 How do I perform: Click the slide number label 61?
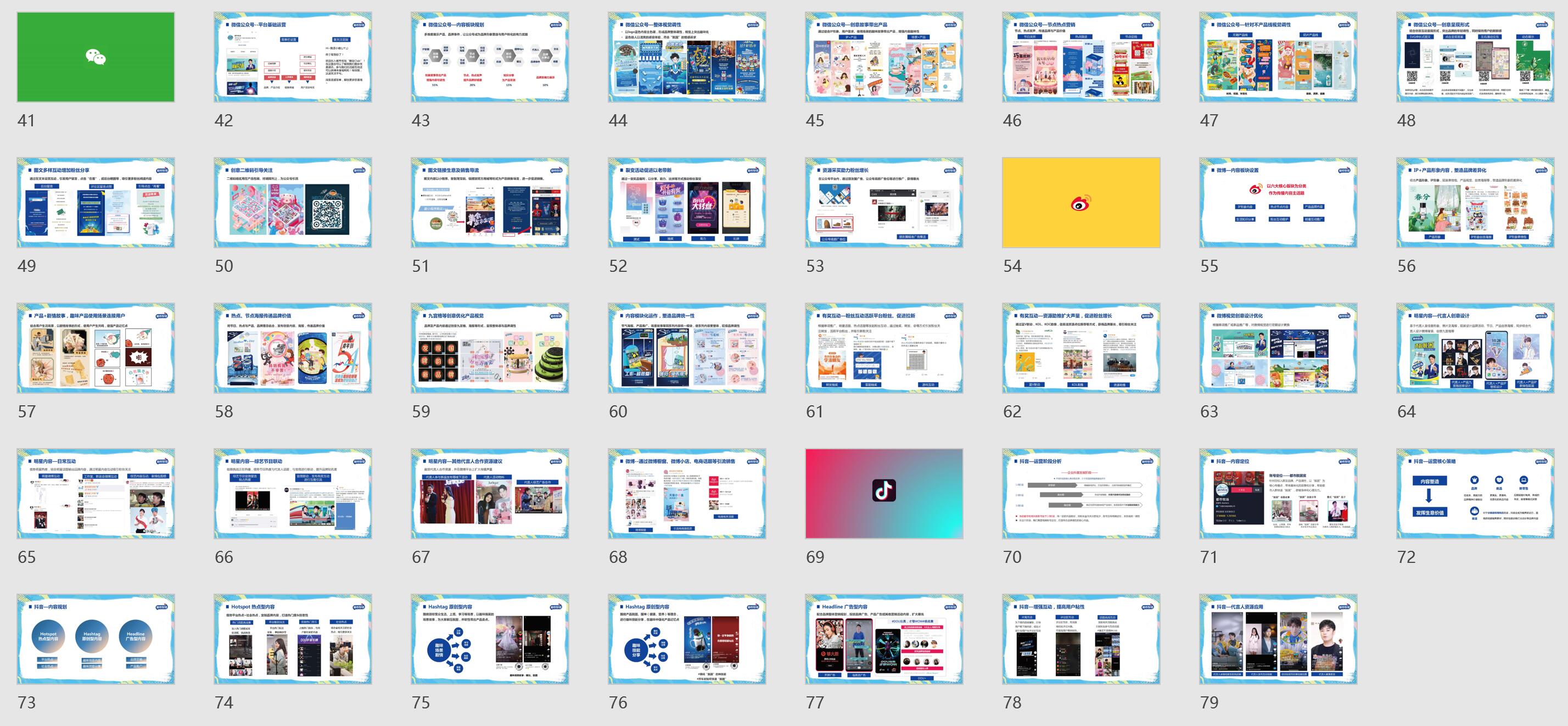pos(814,412)
